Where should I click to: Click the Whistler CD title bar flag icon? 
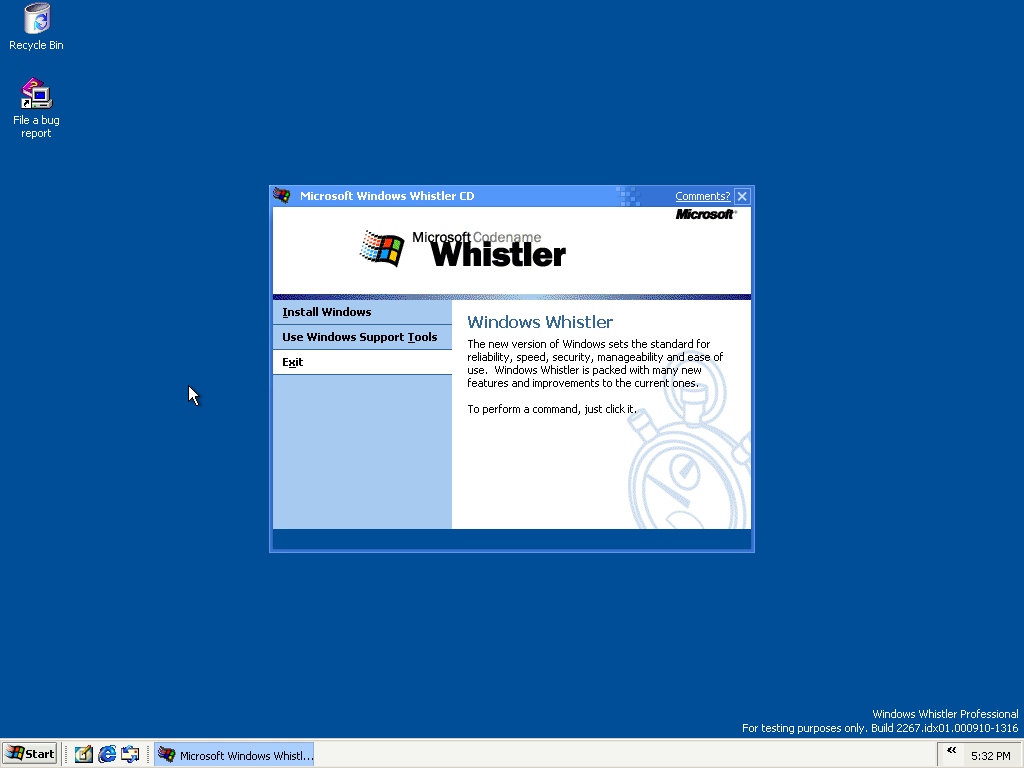(x=281, y=195)
